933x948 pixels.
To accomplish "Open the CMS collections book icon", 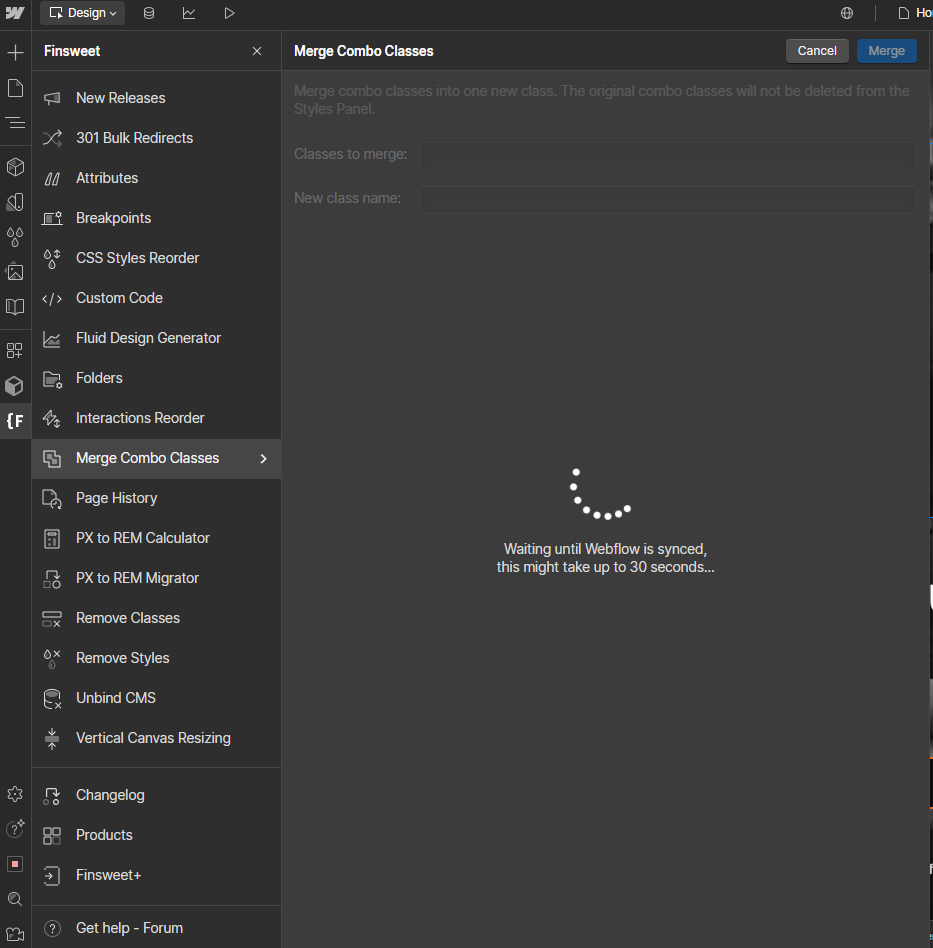I will pos(15,307).
